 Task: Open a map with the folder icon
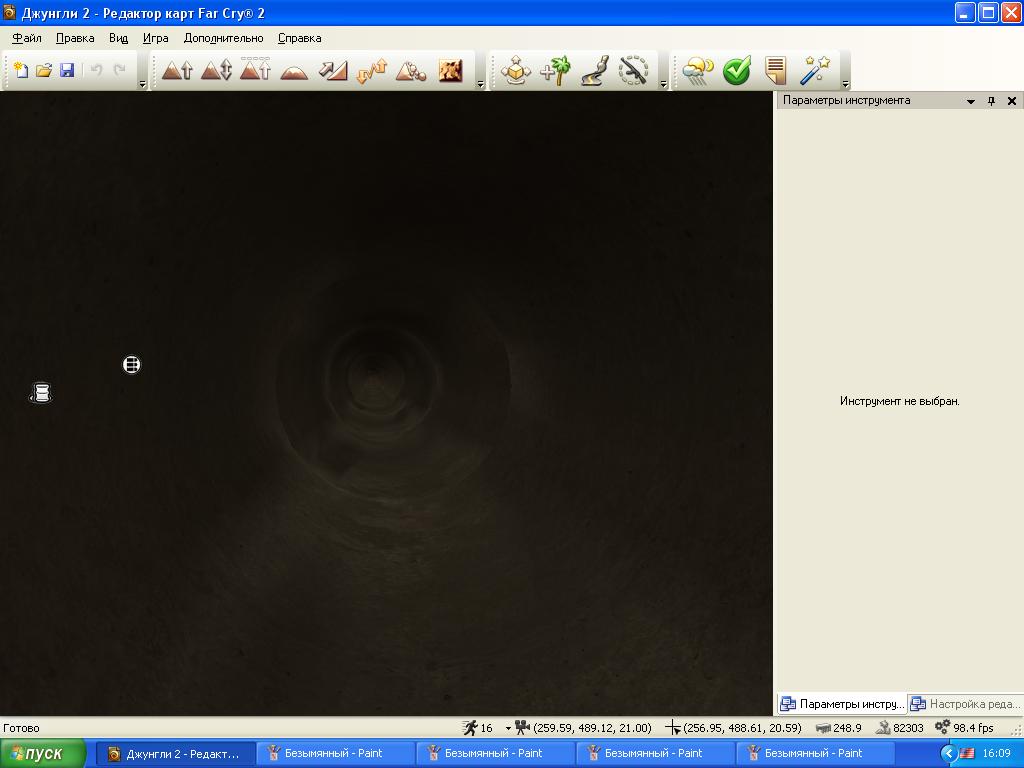[x=44, y=70]
